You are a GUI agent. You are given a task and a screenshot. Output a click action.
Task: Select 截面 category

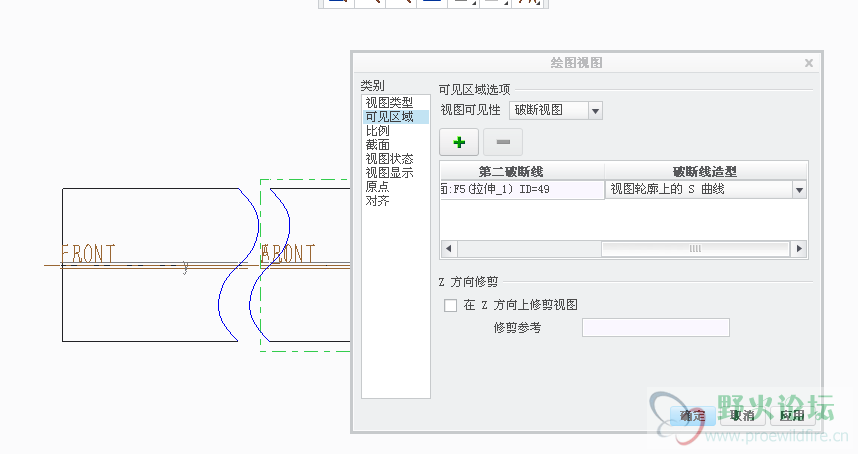click(x=377, y=145)
